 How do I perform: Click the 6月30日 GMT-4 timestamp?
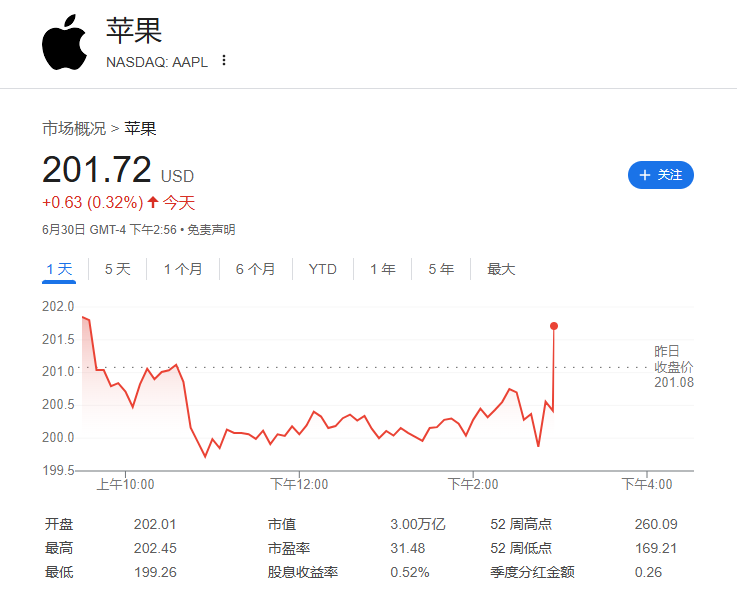click(109, 230)
